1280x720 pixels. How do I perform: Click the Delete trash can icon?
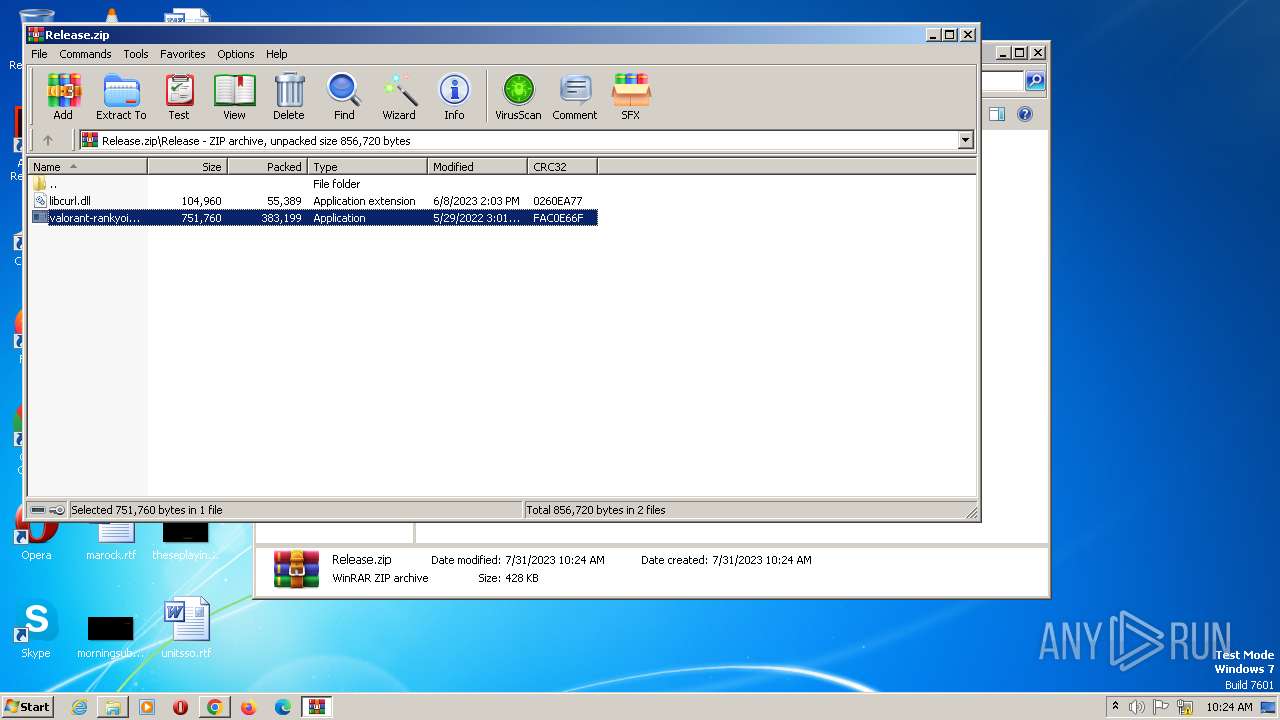(289, 97)
